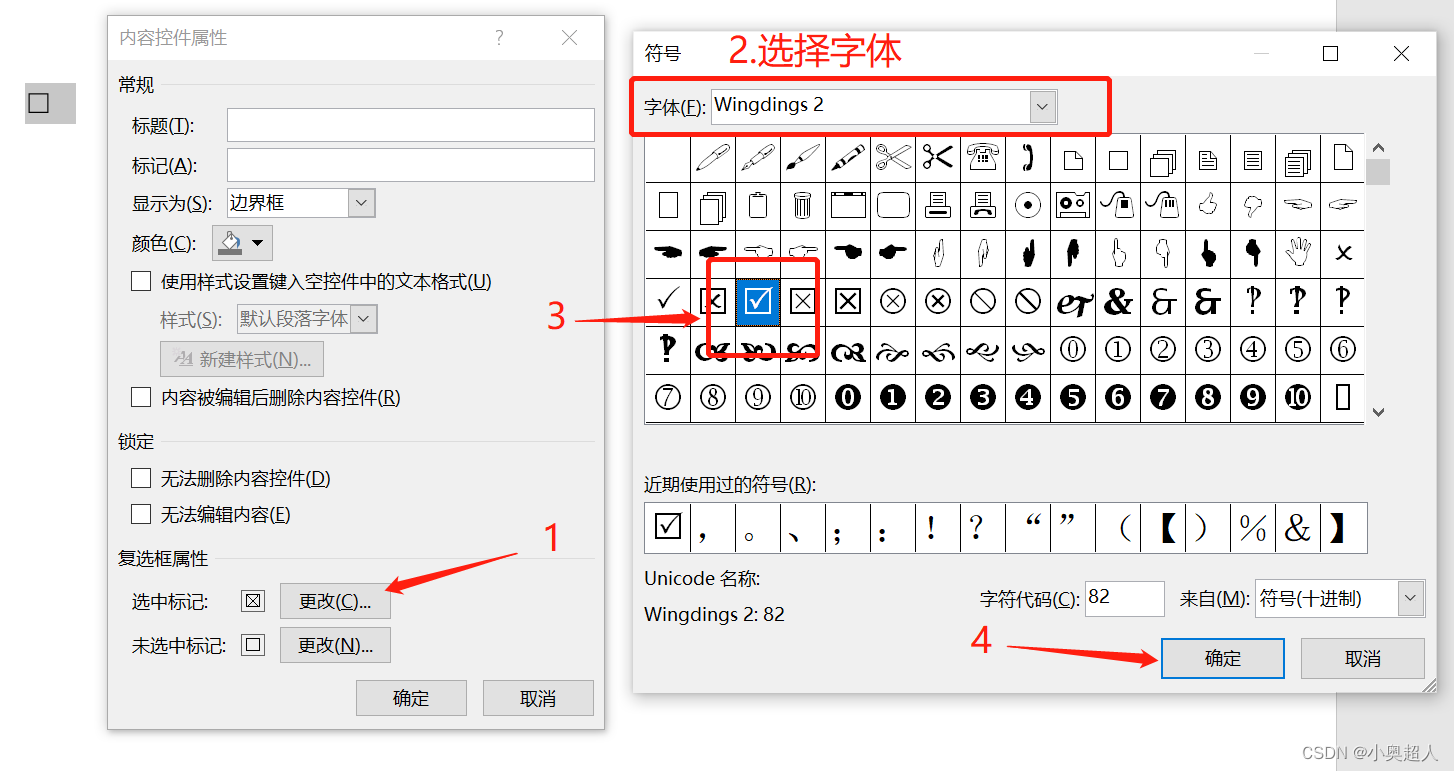
Task: Choose the telephone handset symbol
Action: coord(1028,158)
